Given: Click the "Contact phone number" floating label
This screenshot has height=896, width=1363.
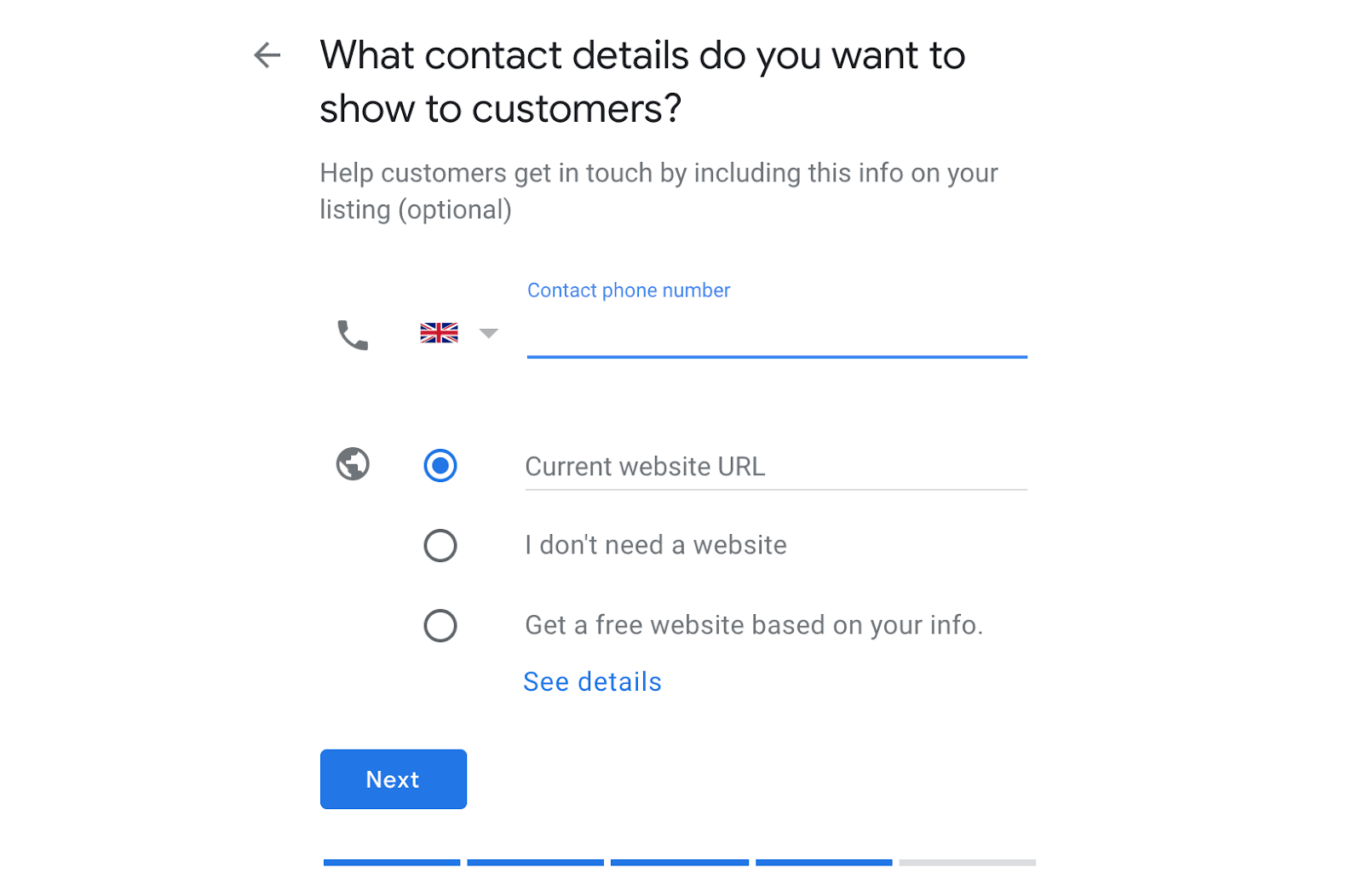Looking at the screenshot, I should 629,290.
